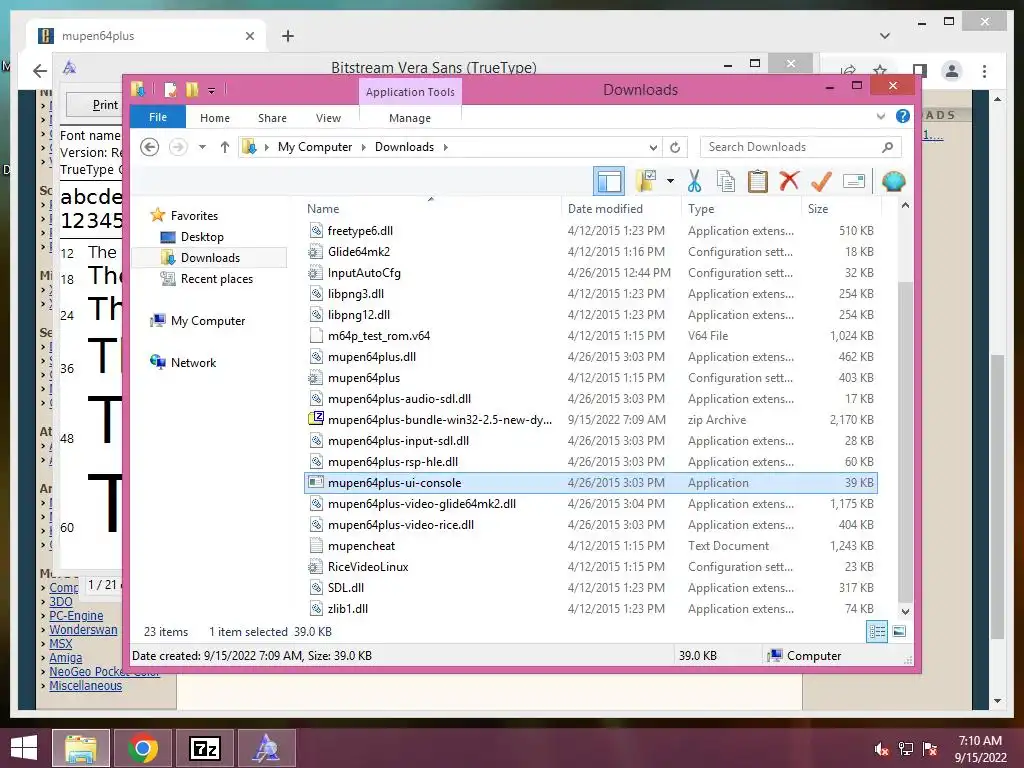The width and height of the screenshot is (1024, 768).
Task: Sort by the Name column header
Action: [x=431, y=208]
